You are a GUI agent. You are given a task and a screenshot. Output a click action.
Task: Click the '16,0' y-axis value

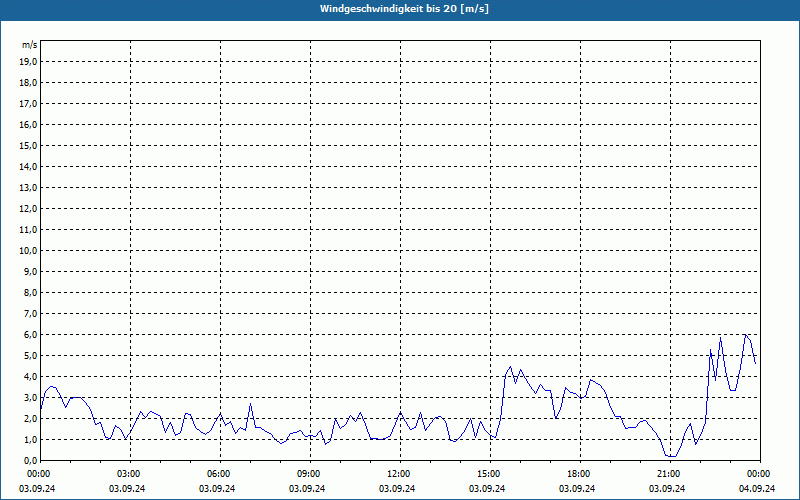coord(28,124)
